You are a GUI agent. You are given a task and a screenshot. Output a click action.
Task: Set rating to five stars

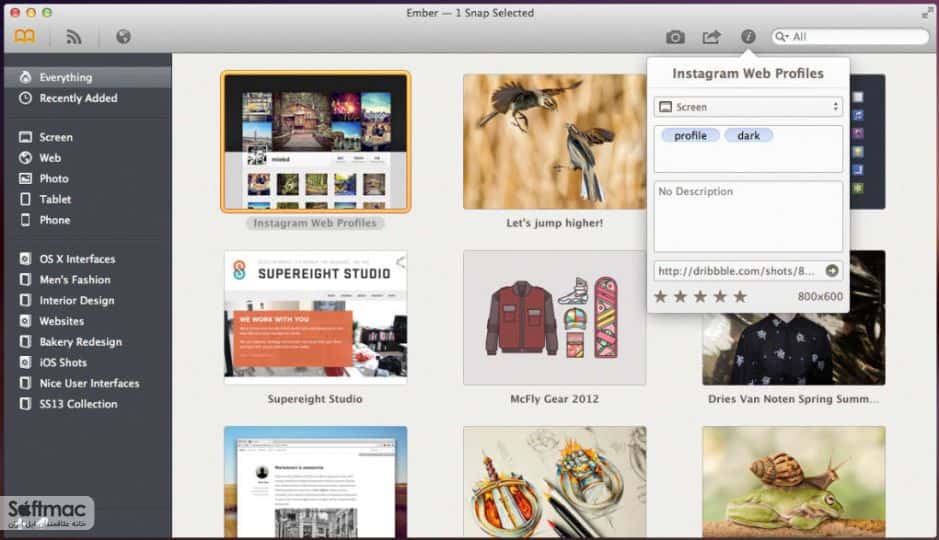coord(740,296)
